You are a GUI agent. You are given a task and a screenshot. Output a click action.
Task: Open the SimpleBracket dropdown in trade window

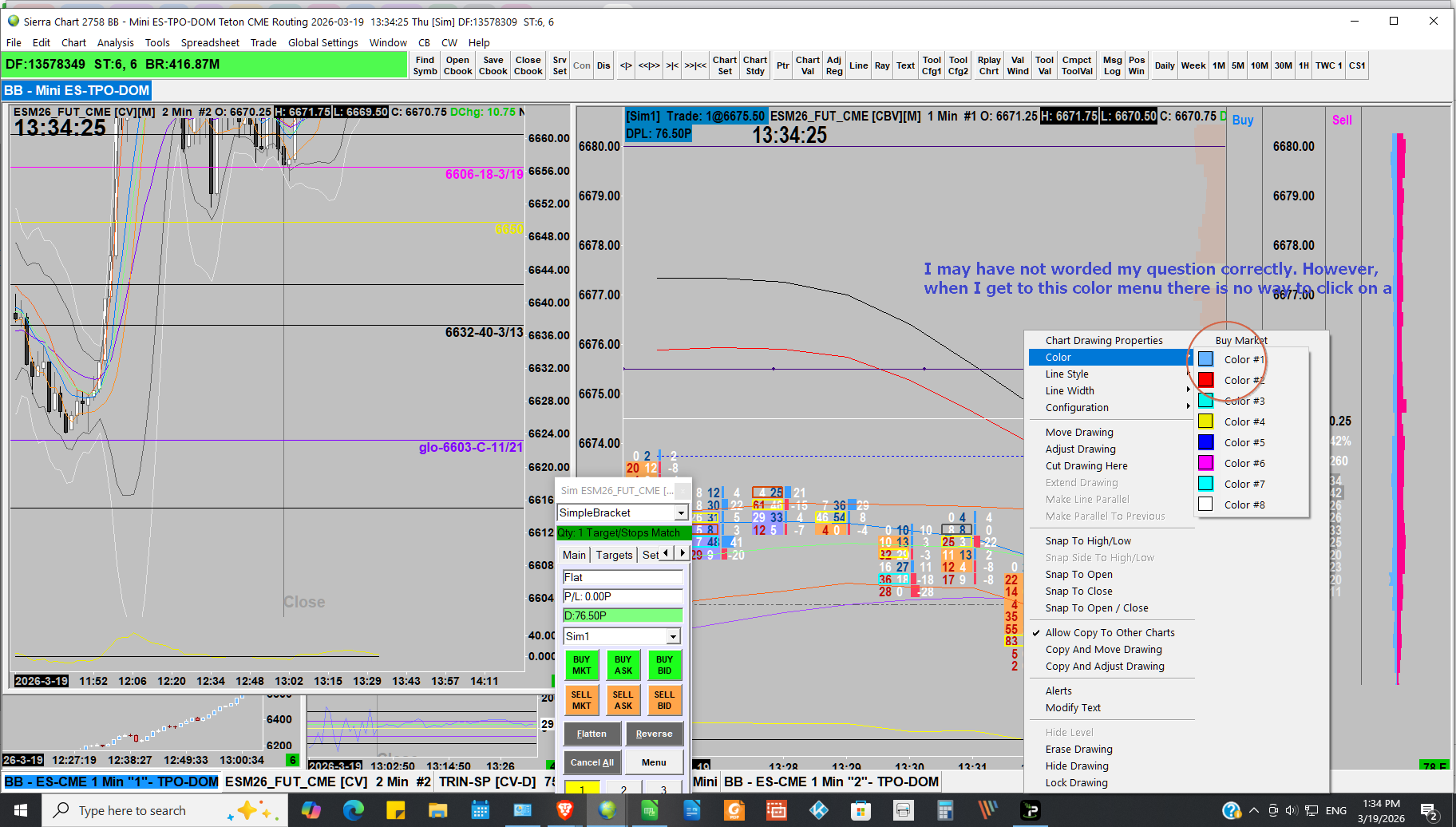[681, 513]
